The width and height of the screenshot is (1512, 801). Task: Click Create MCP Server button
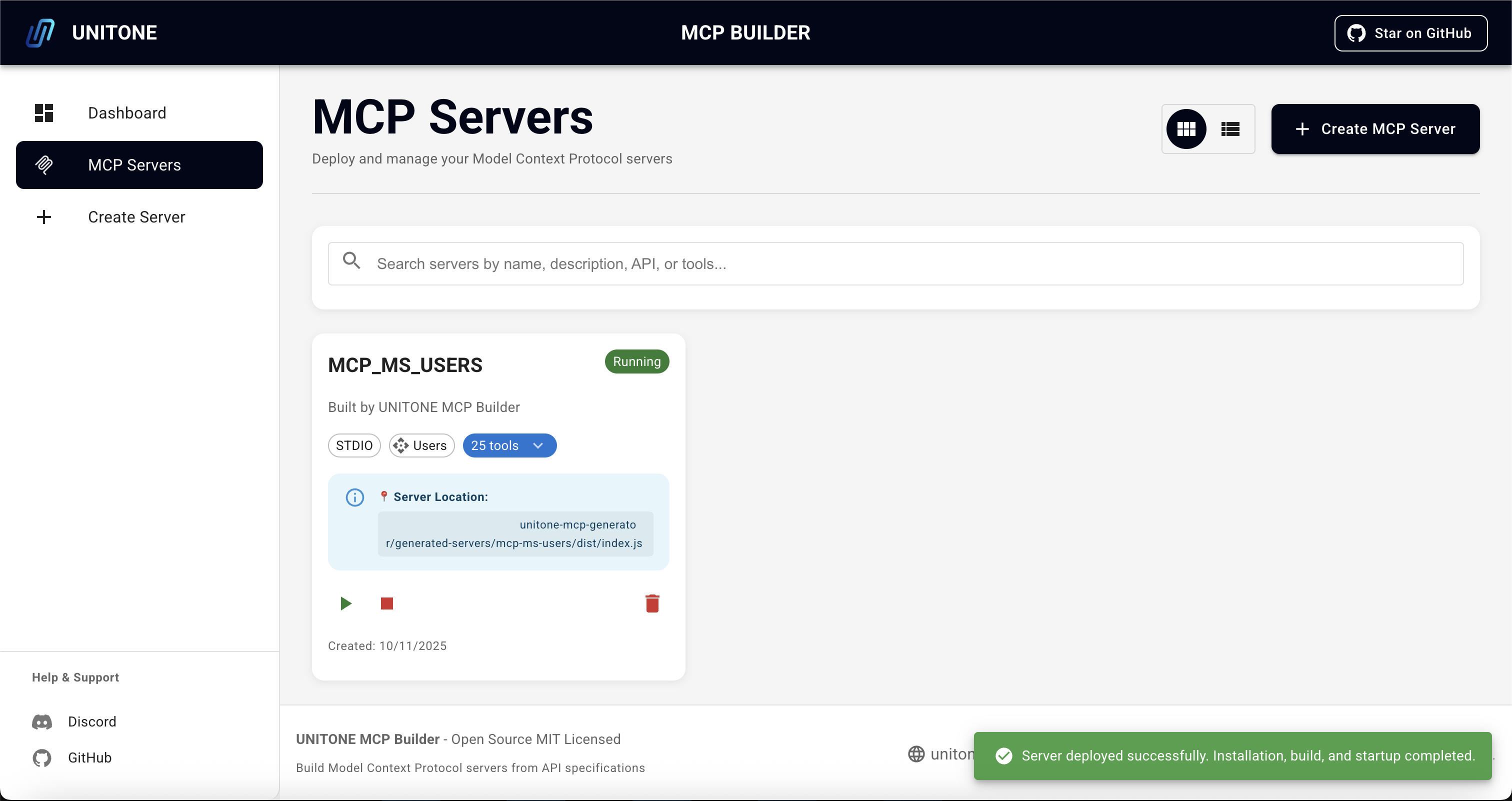tap(1375, 129)
